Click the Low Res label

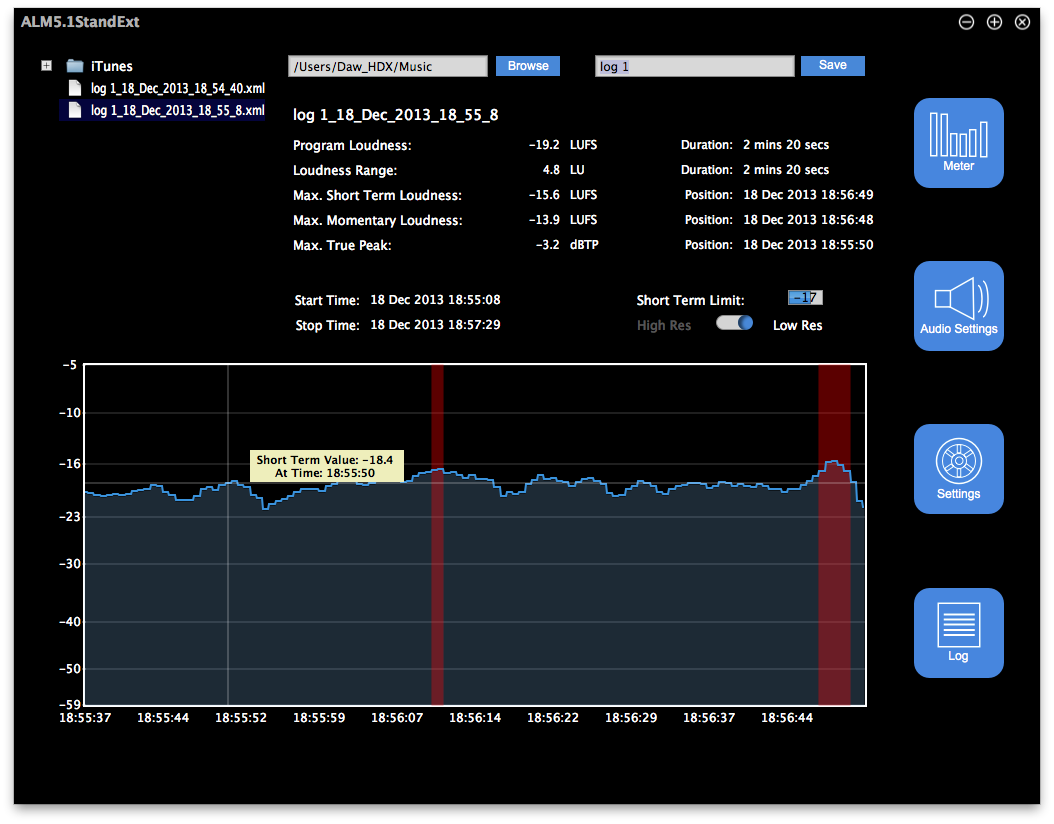point(797,325)
